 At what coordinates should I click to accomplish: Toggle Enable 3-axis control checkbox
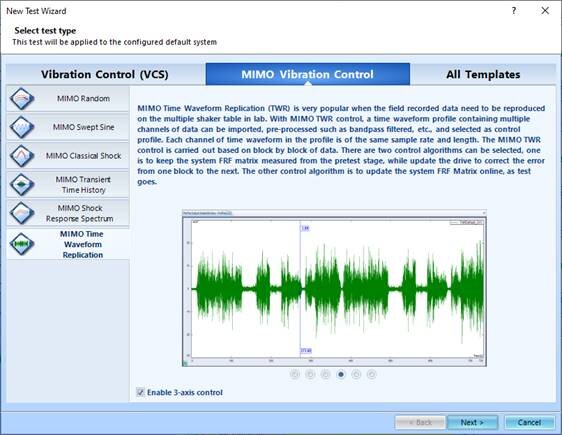tap(141, 392)
